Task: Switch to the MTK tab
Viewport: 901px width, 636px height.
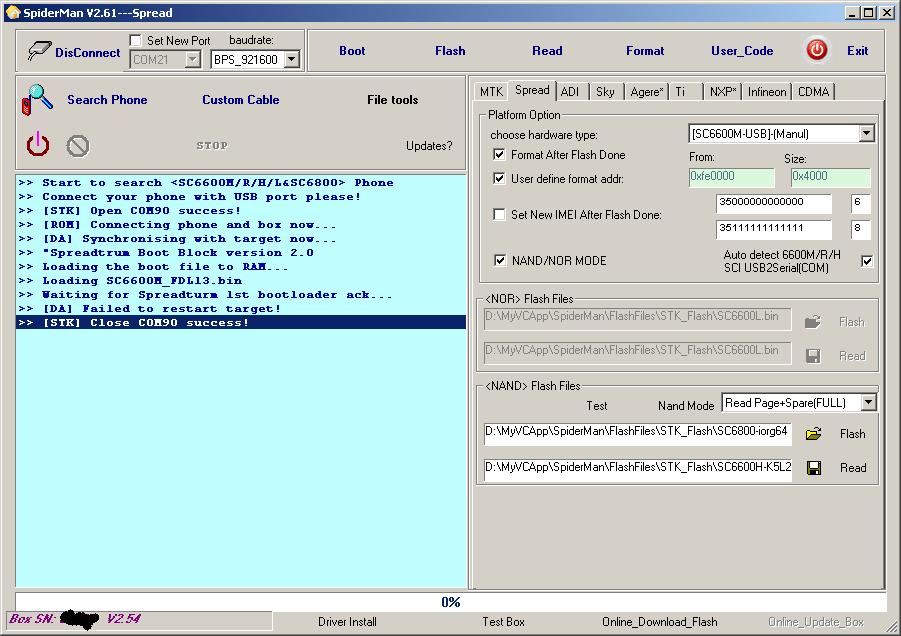Action: [491, 91]
